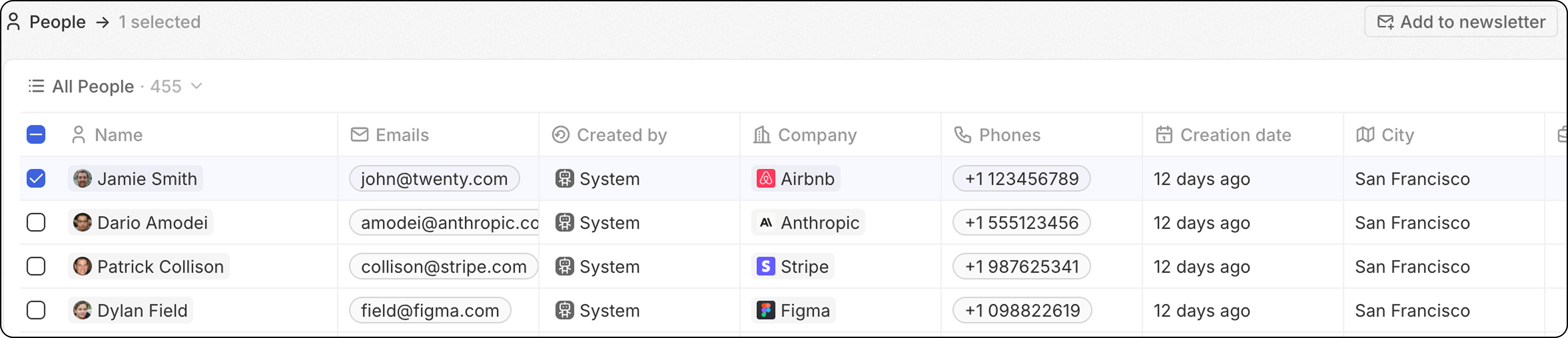Click Dario Amodei's avatar picture
Screen dimensions: 1568x338
tap(82, 223)
